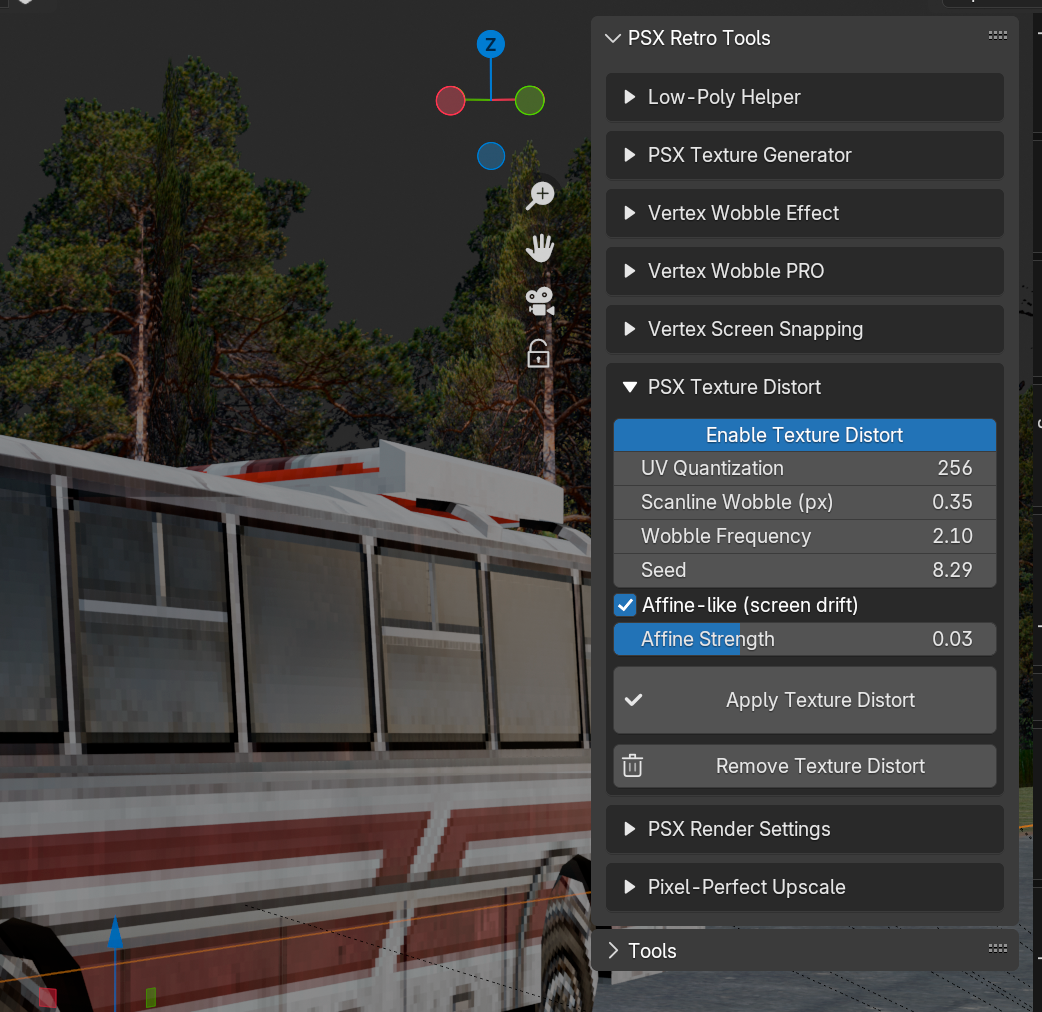Click the Affine Strength slider

point(804,639)
